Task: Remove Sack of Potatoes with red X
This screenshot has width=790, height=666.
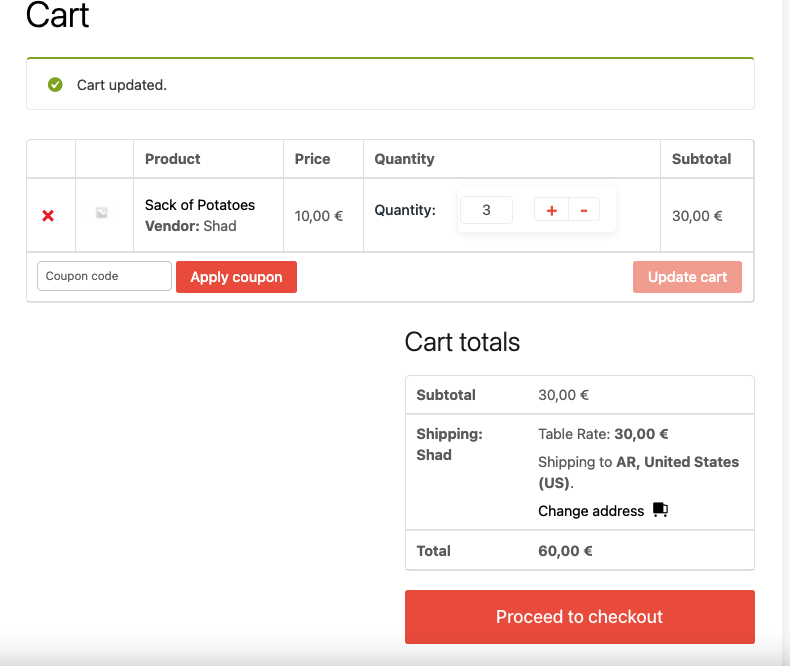Action: coord(48,216)
